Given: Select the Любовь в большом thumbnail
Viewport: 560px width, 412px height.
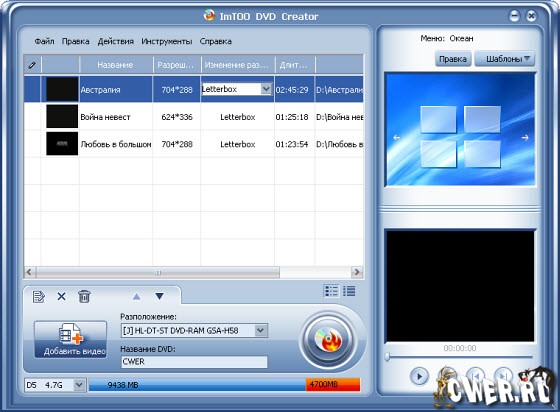Looking at the screenshot, I should point(62,144).
